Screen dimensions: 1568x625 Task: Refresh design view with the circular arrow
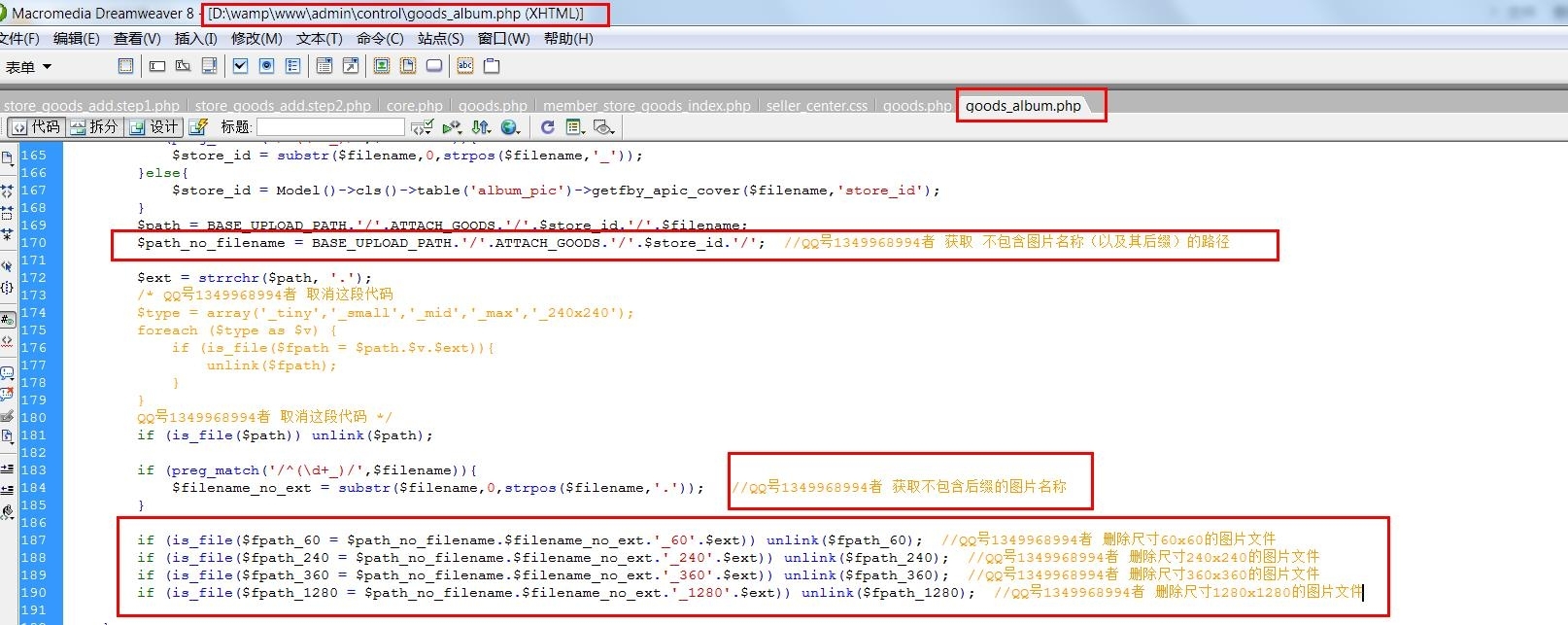point(548,126)
